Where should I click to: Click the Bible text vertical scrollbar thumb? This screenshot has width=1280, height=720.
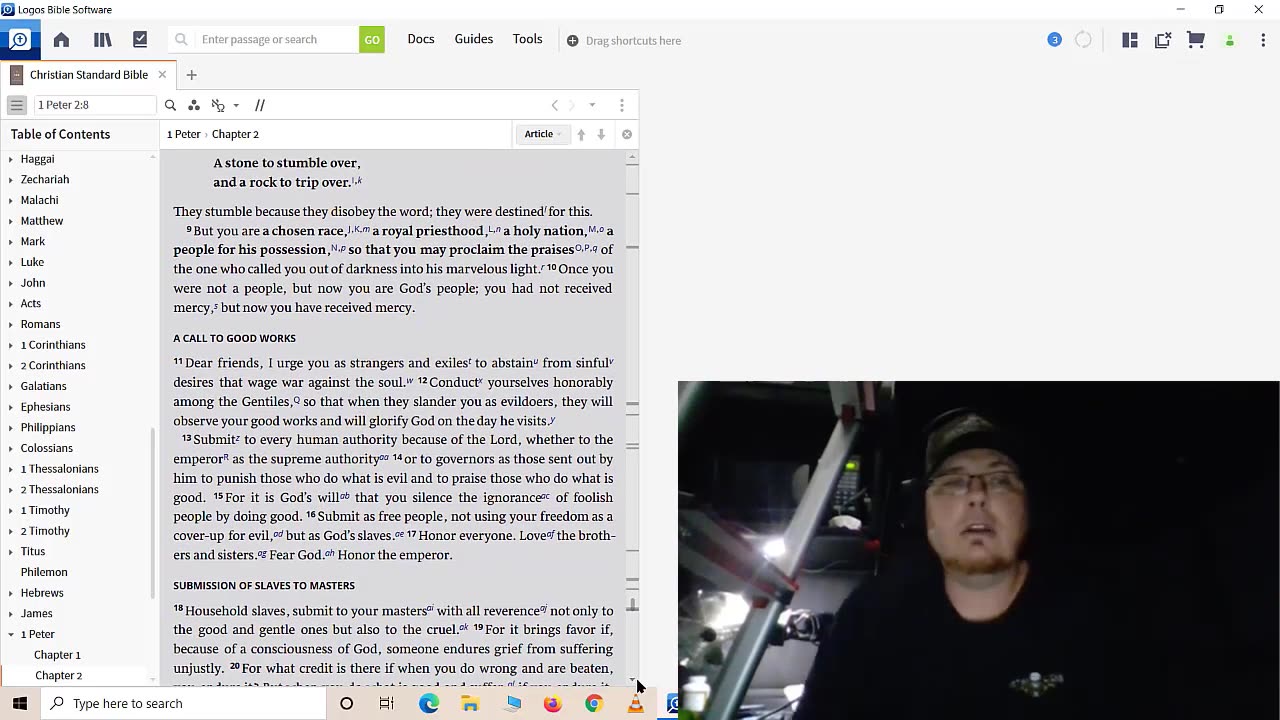pyautogui.click(x=632, y=606)
